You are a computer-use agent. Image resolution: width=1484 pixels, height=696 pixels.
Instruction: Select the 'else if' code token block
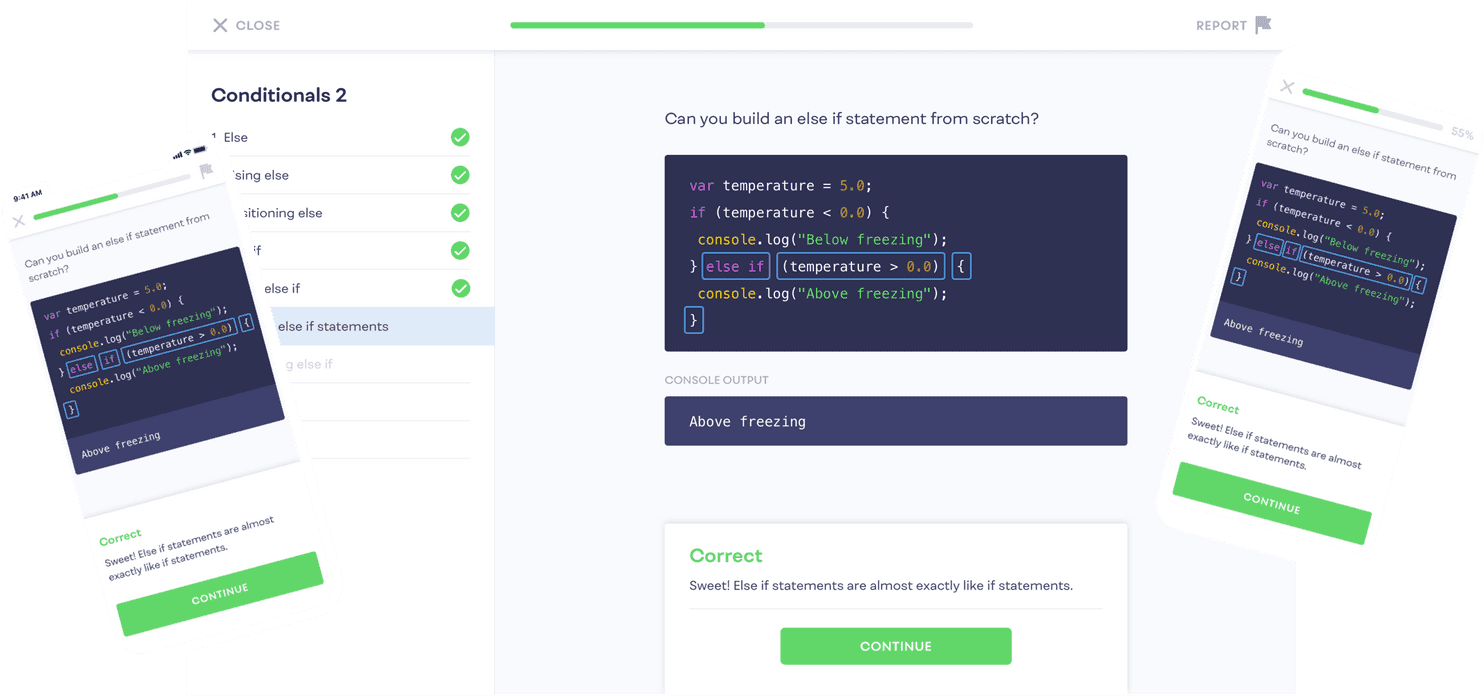coord(735,266)
